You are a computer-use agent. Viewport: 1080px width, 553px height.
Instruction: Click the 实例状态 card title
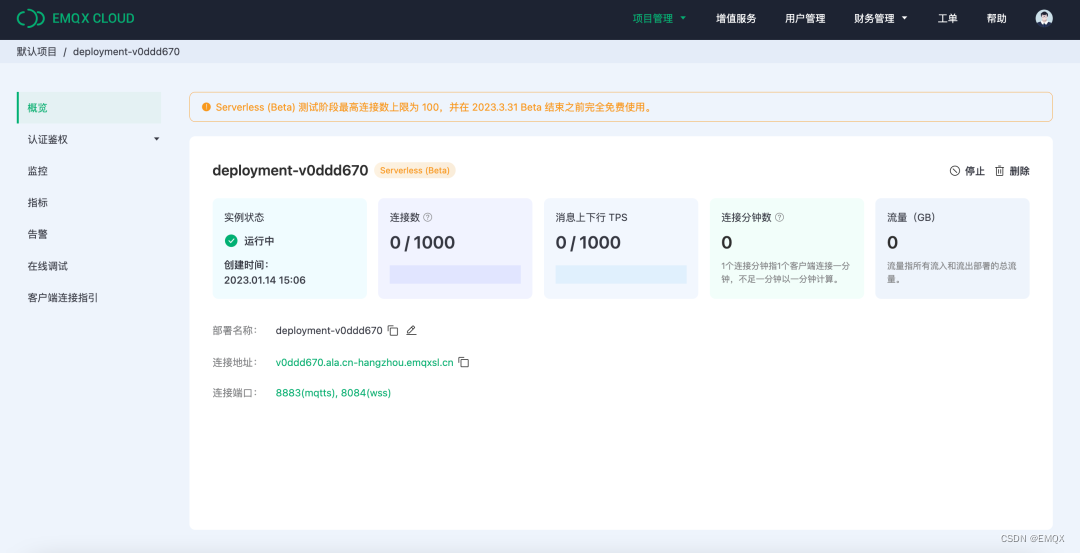tap(244, 217)
